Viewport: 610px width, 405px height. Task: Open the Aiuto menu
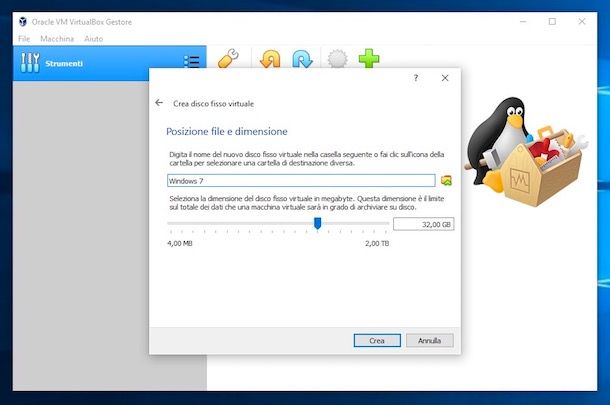tap(94, 39)
